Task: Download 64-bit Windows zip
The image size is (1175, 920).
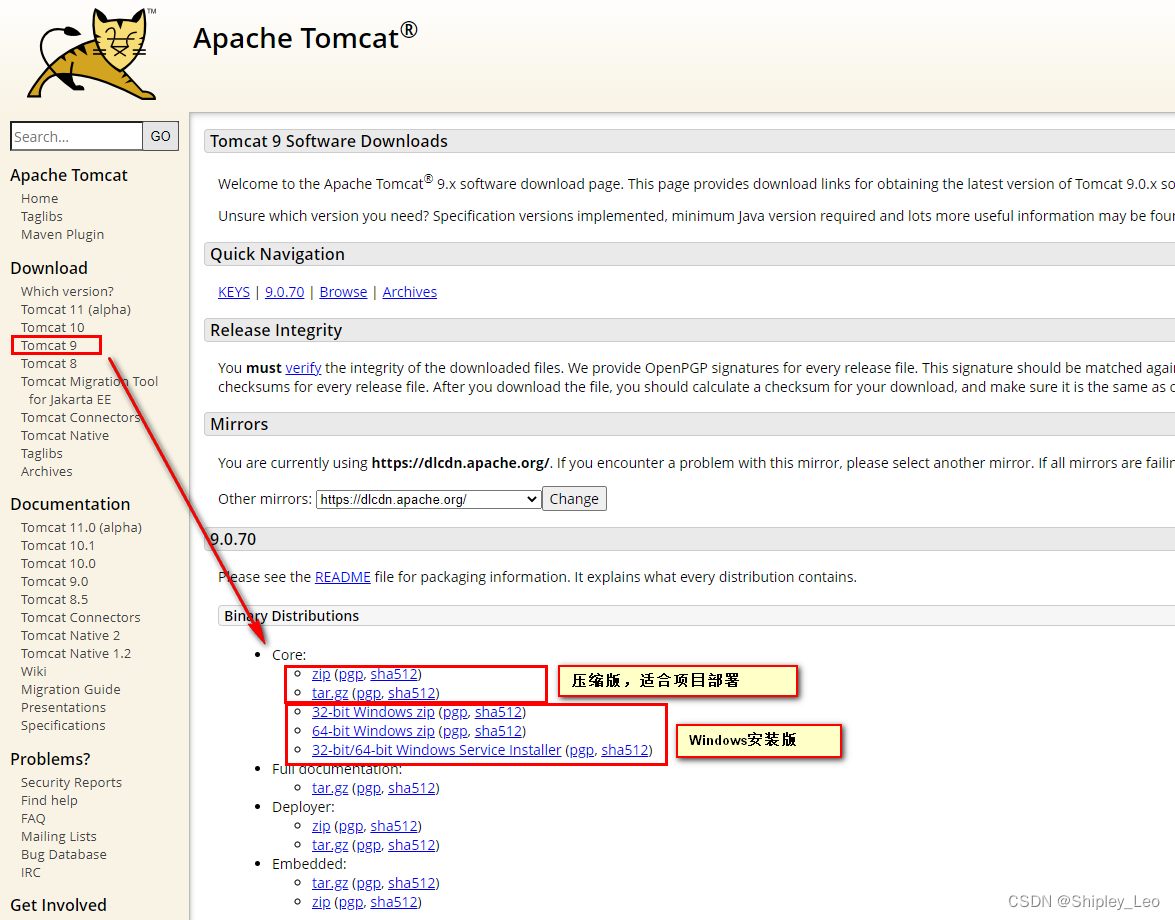Action: pos(373,730)
